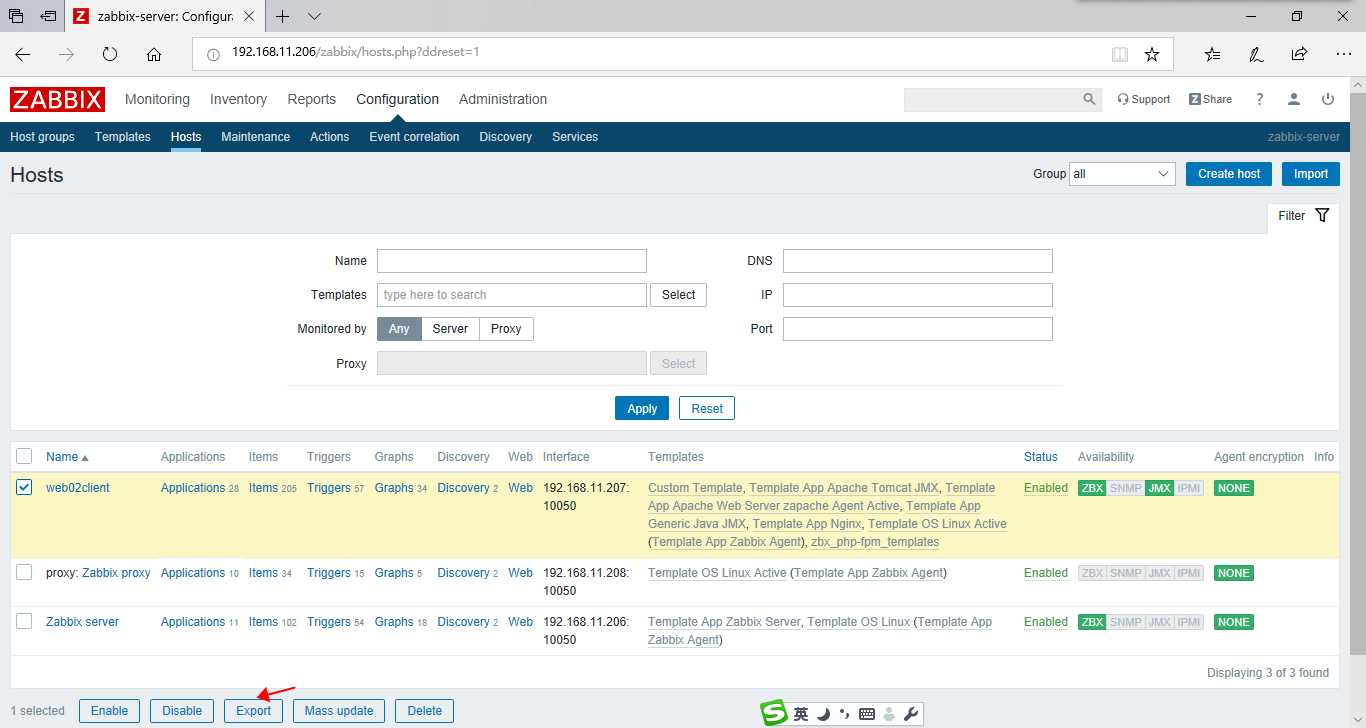Click Select button next to Templates

point(678,295)
